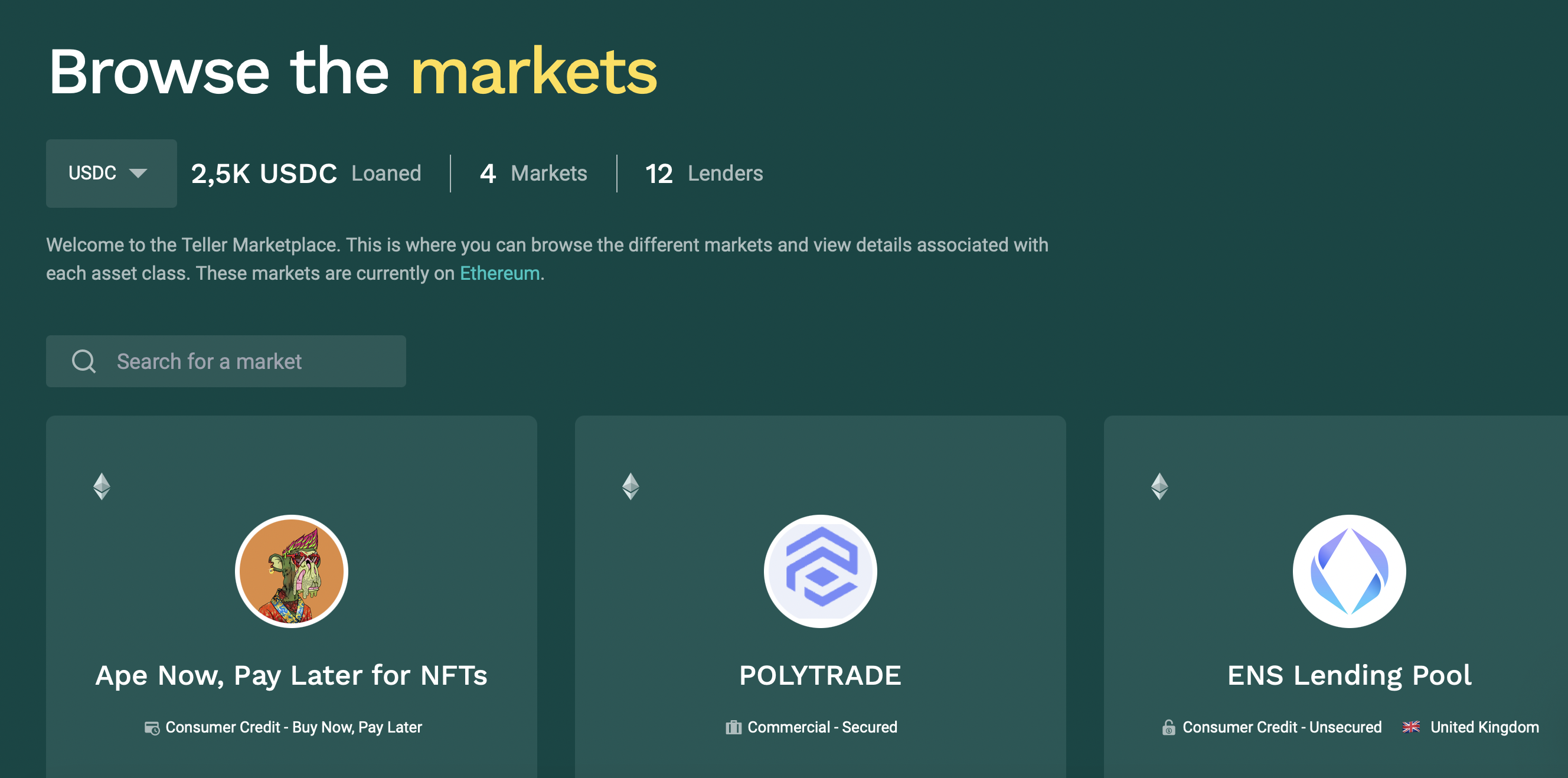This screenshot has width=1568, height=778.
Task: Click the Consumer Credit - Buy Now, Pay Later label
Action: [x=293, y=727]
